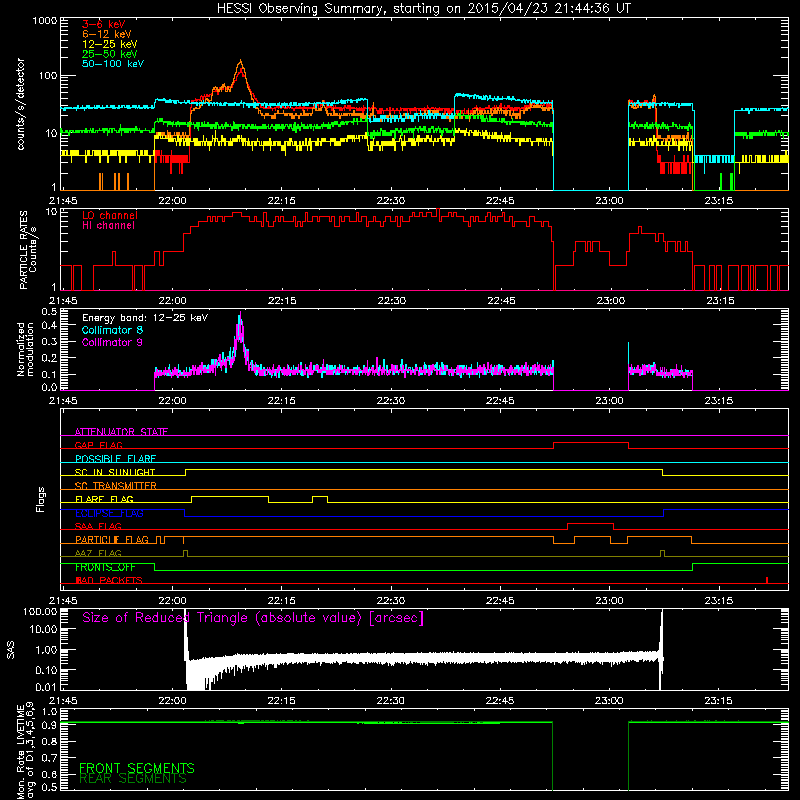This screenshot has height=800, width=800.
Task: Select the 50-100 keV legend label
Action: coord(113,64)
